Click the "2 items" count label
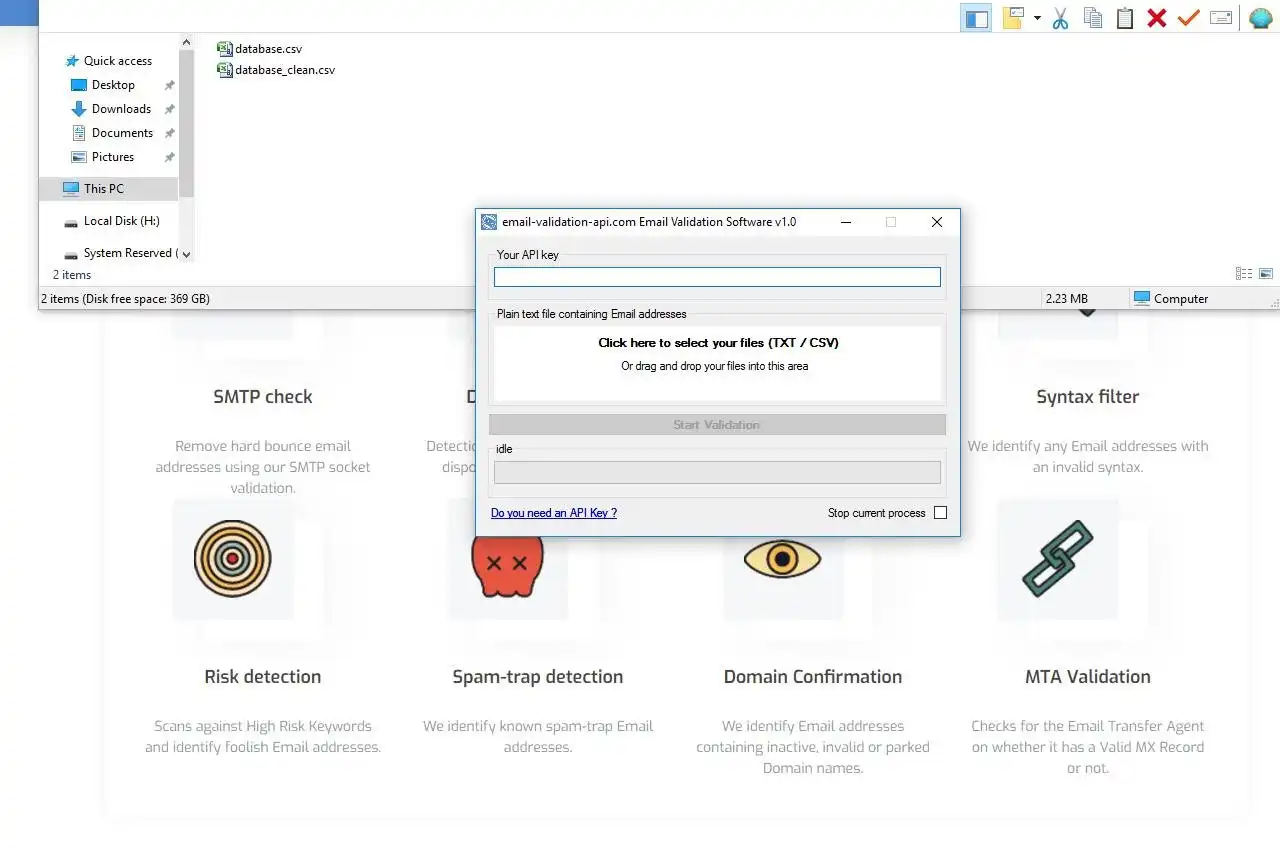The width and height of the screenshot is (1280, 850). [72, 275]
